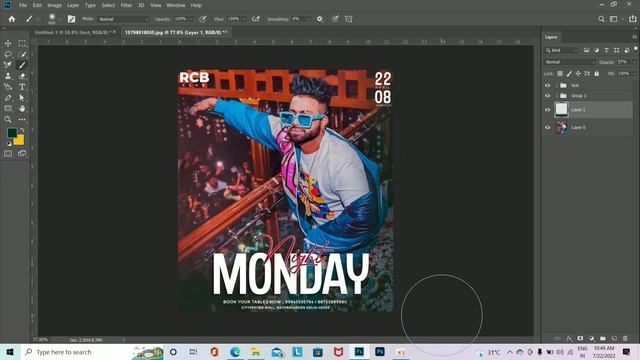Open the File menu

pyautogui.click(x=23, y=5)
